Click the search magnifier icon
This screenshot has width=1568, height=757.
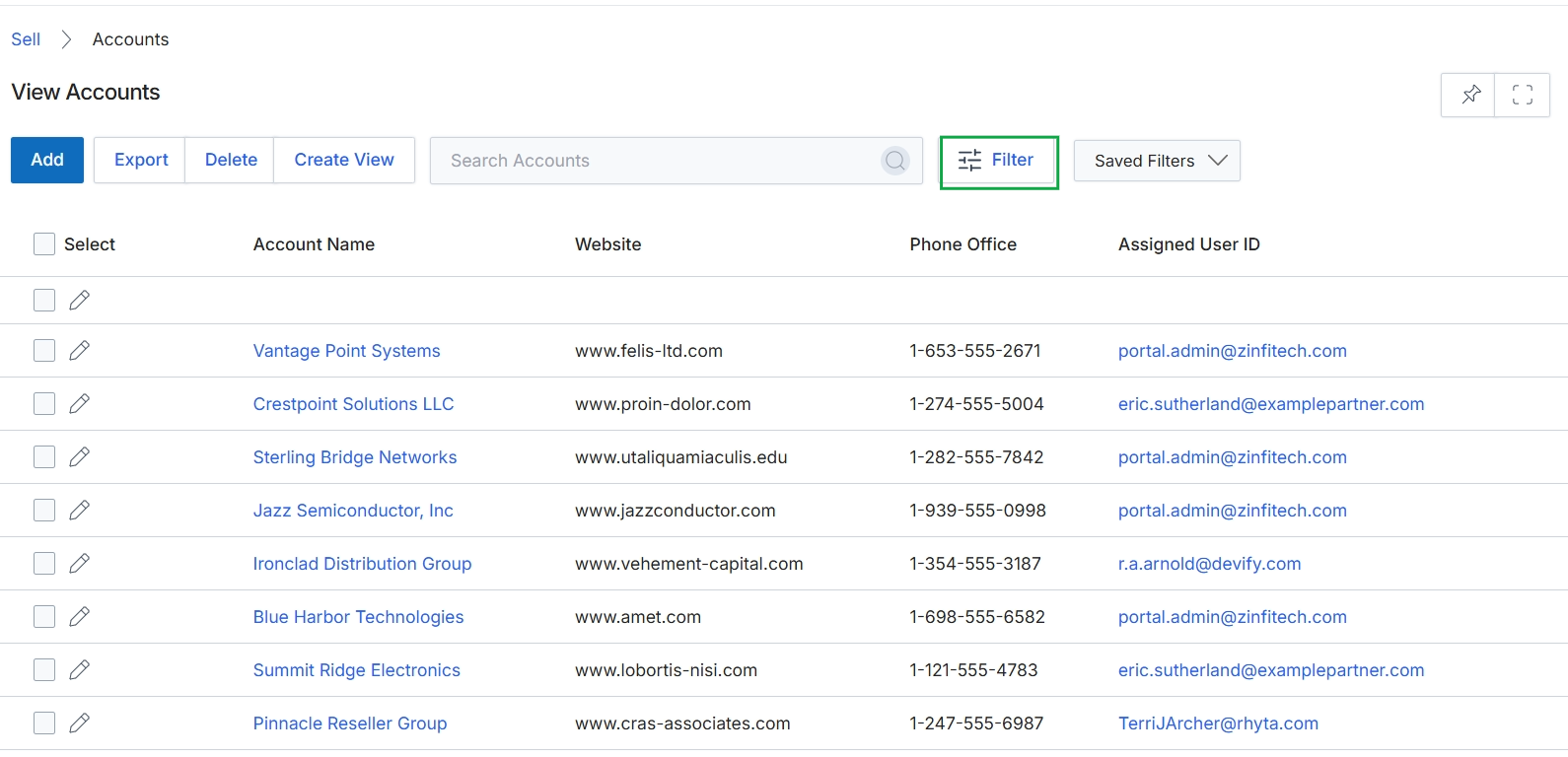coord(895,161)
